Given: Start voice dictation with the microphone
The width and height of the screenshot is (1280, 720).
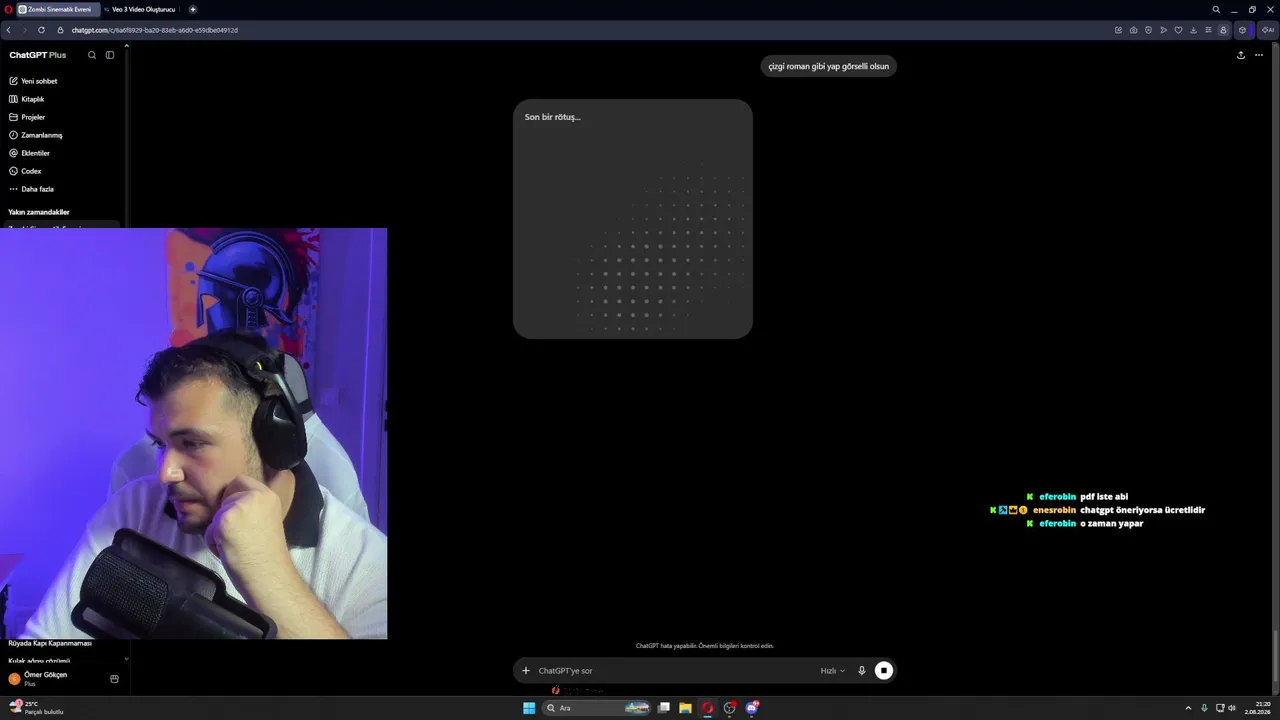Looking at the screenshot, I should coord(862,671).
